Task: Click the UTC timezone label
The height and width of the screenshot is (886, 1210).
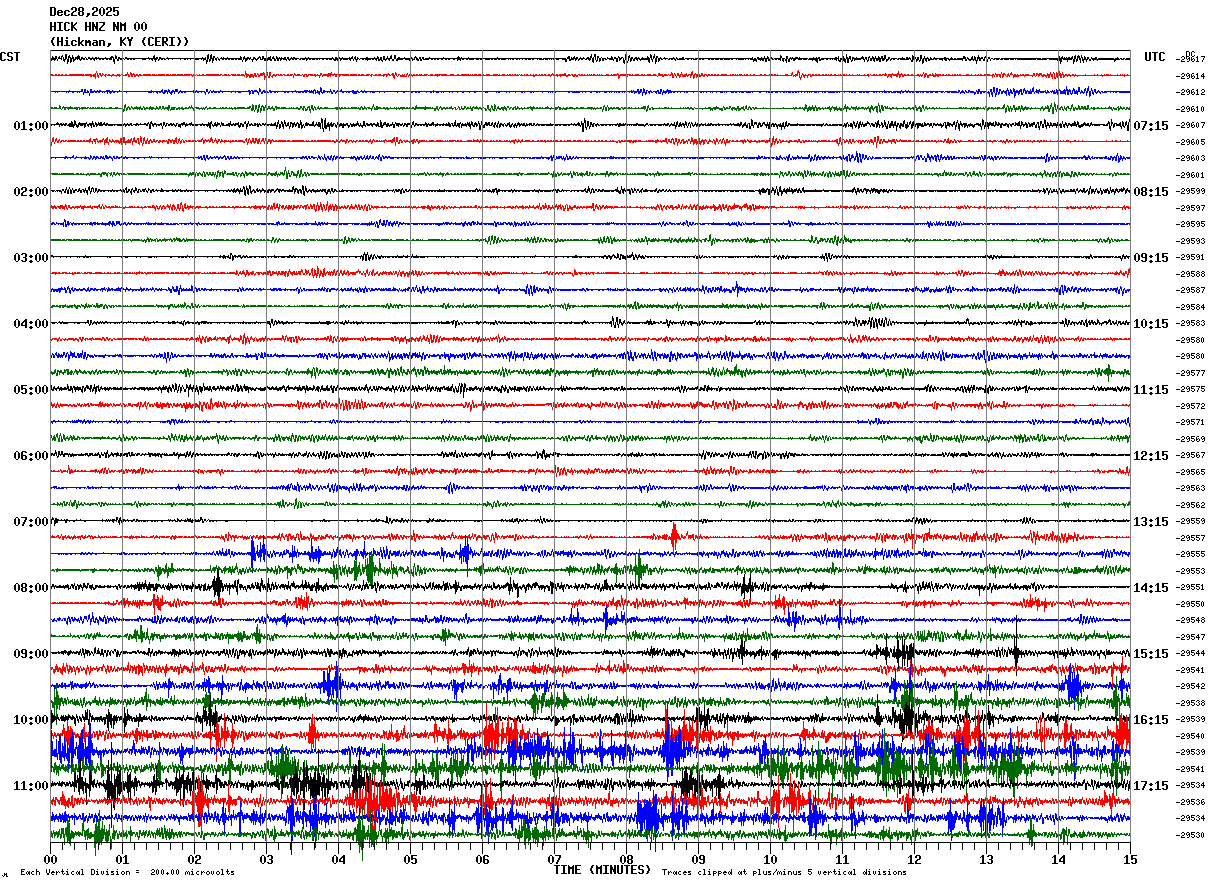Action: click(1155, 57)
